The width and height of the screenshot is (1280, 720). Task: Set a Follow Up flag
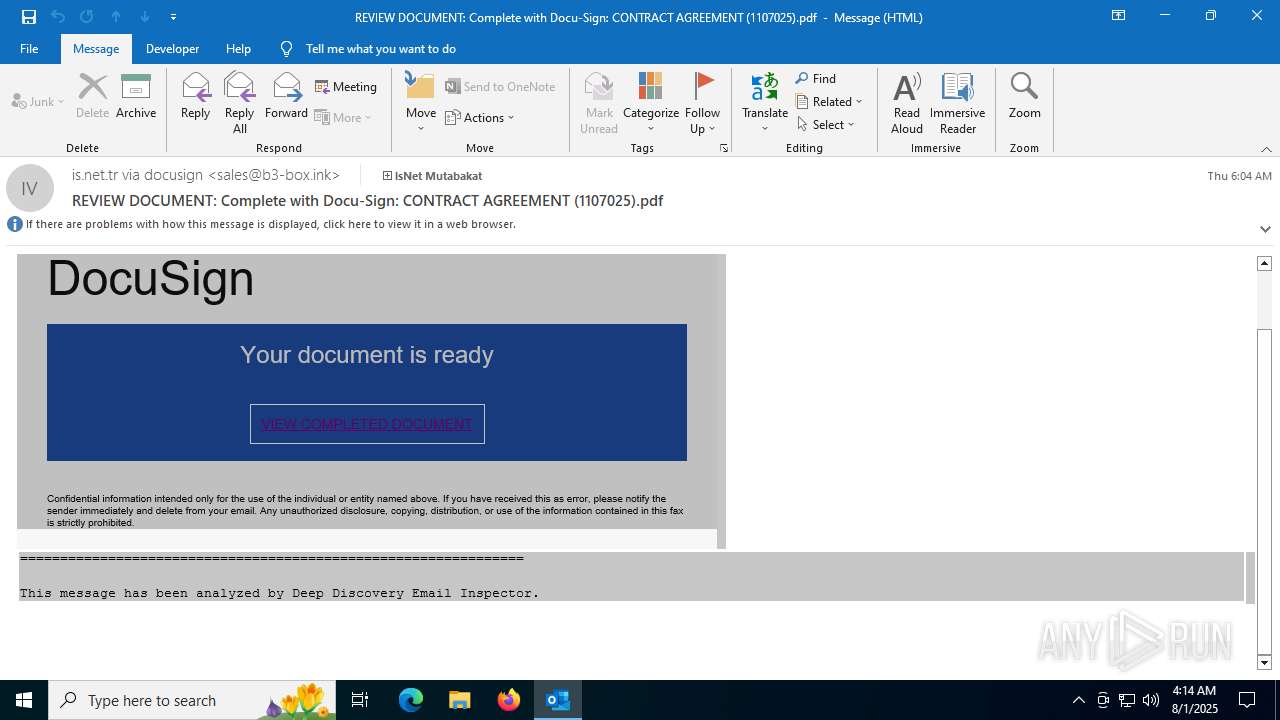point(703,102)
